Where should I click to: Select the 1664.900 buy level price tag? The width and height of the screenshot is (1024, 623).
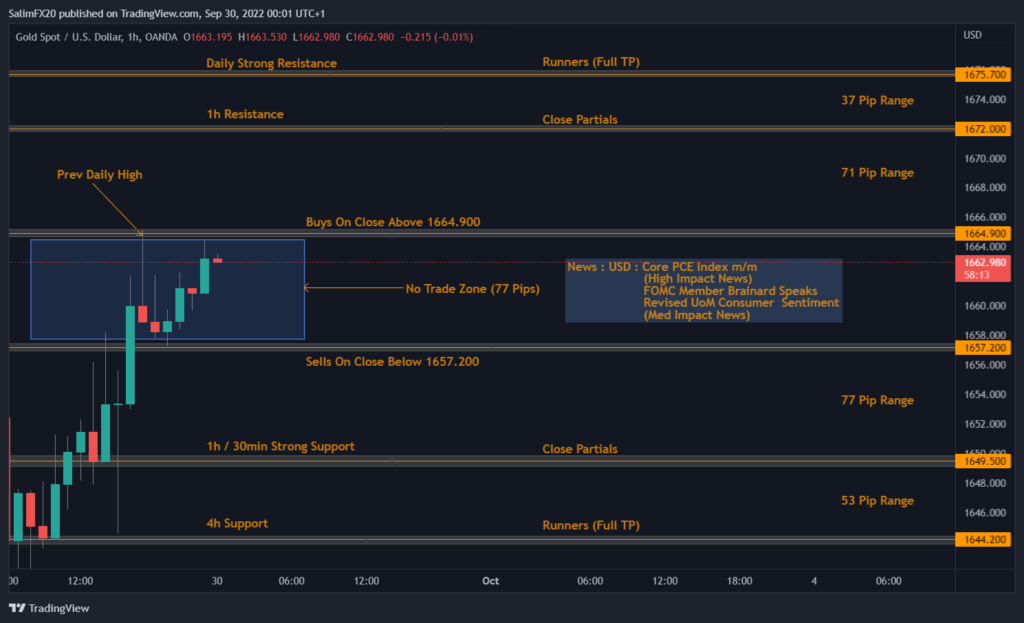[x=985, y=234]
